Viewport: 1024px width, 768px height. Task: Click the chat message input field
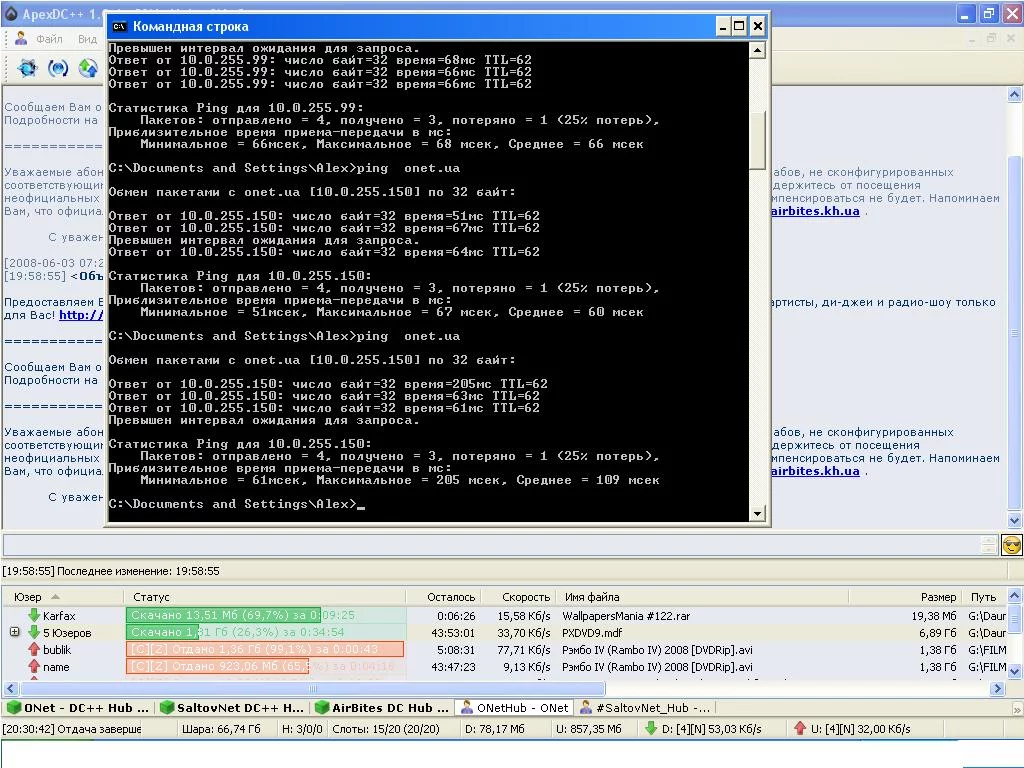[490, 545]
